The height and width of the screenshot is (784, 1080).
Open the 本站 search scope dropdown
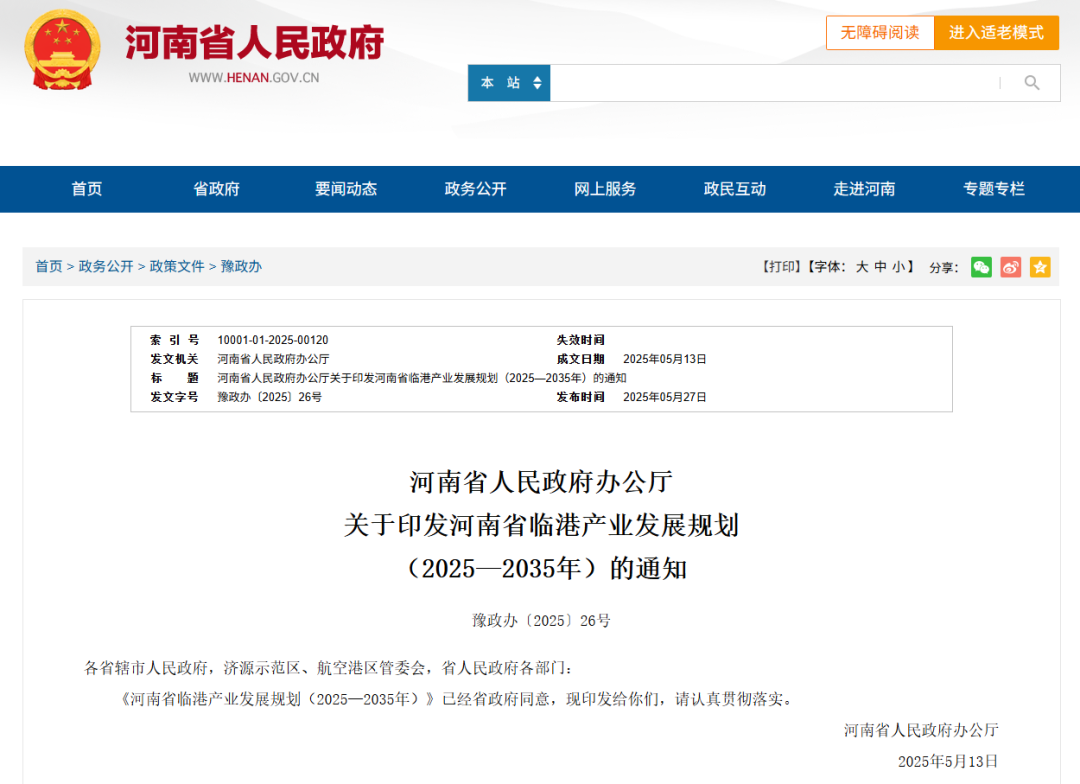pyautogui.click(x=509, y=83)
